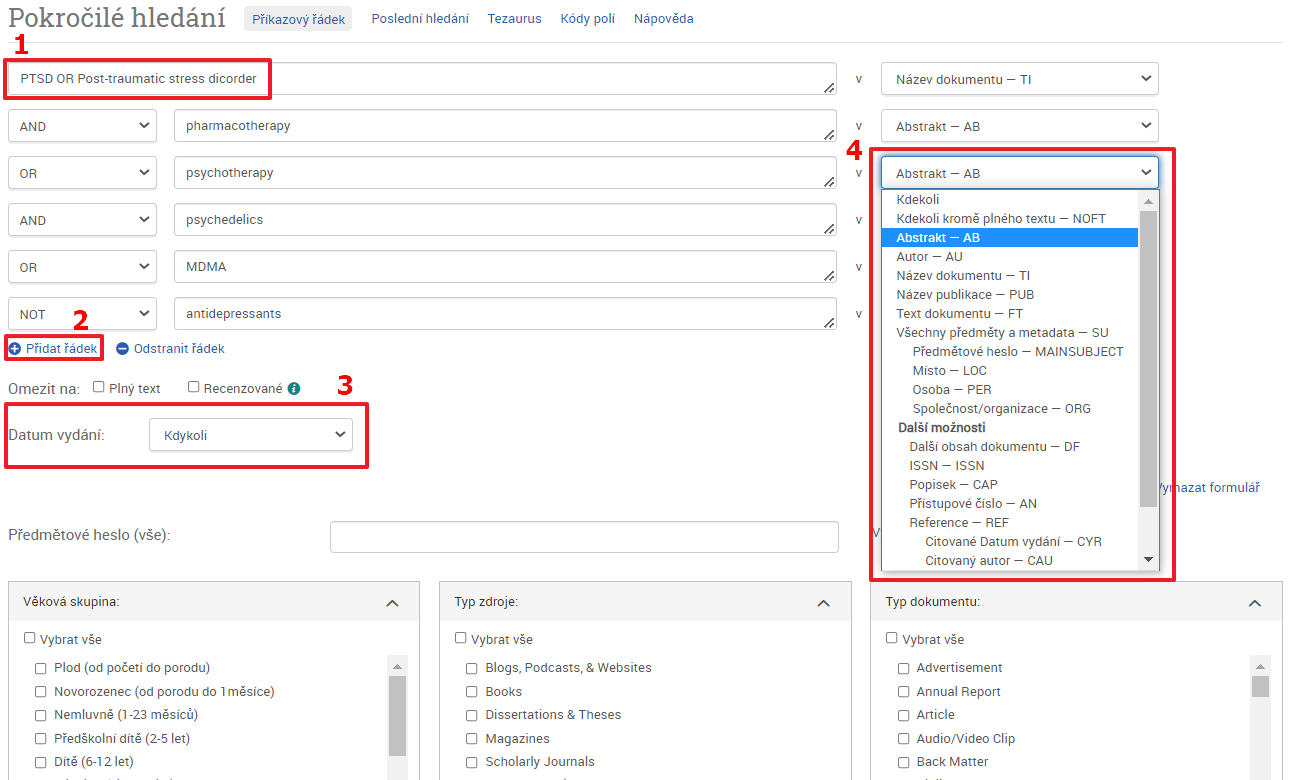Image resolution: width=1289 pixels, height=780 pixels.
Task: Tick the Plný text checkbox
Action: [99, 387]
